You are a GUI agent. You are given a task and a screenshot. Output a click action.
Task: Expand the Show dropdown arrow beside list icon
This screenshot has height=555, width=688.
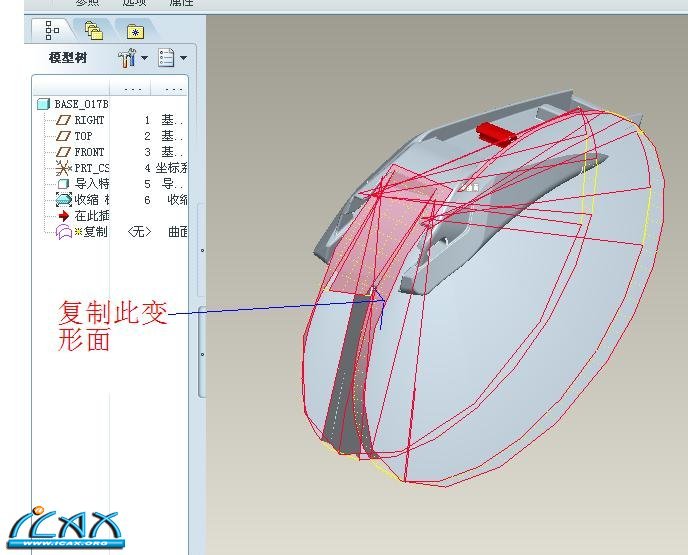[x=183, y=58]
